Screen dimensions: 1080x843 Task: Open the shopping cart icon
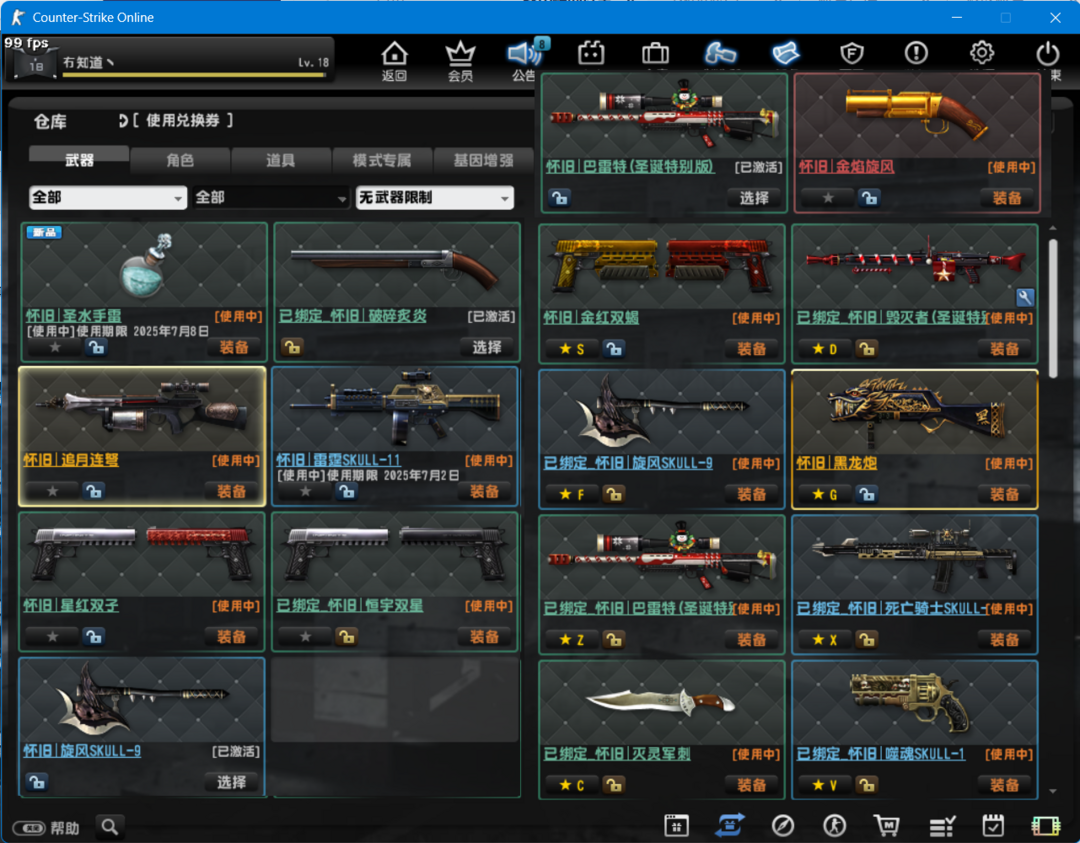point(887,825)
